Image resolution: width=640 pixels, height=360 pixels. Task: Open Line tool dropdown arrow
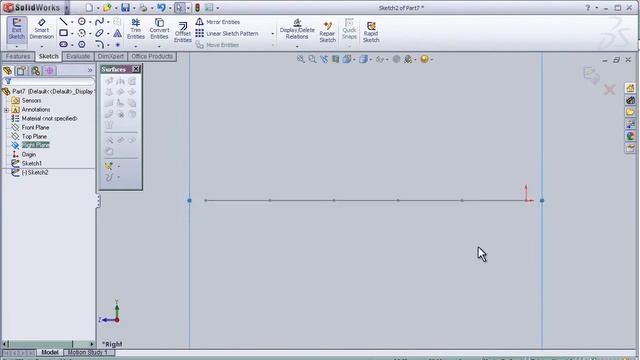coord(72,22)
